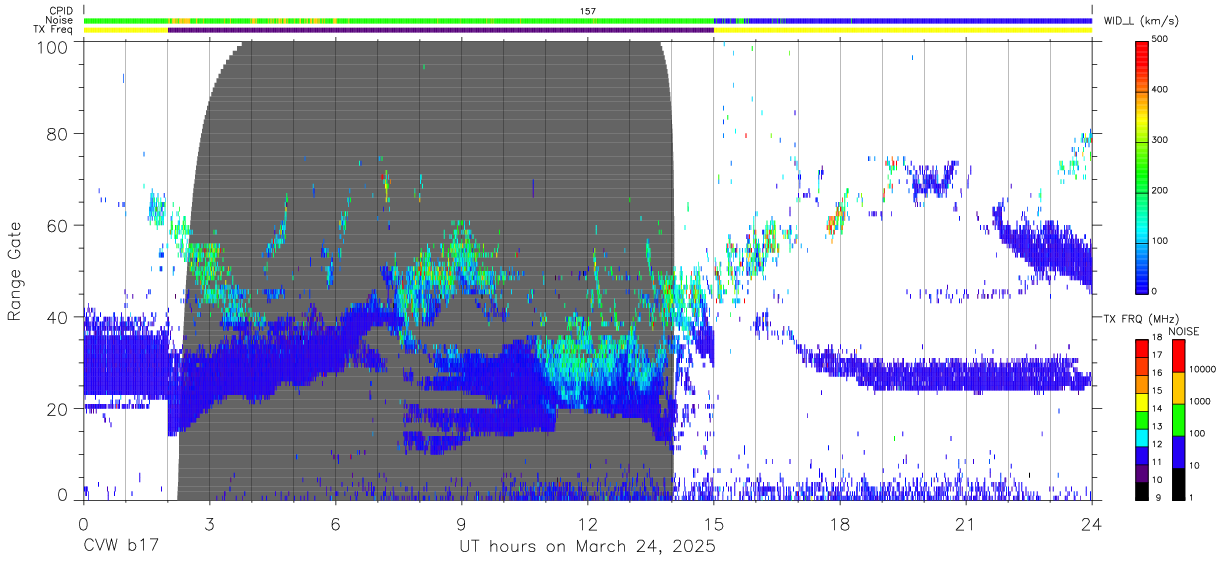Click the 20 tick on Range Gate axis
Viewport: 1228px width, 567px height.
[57, 408]
